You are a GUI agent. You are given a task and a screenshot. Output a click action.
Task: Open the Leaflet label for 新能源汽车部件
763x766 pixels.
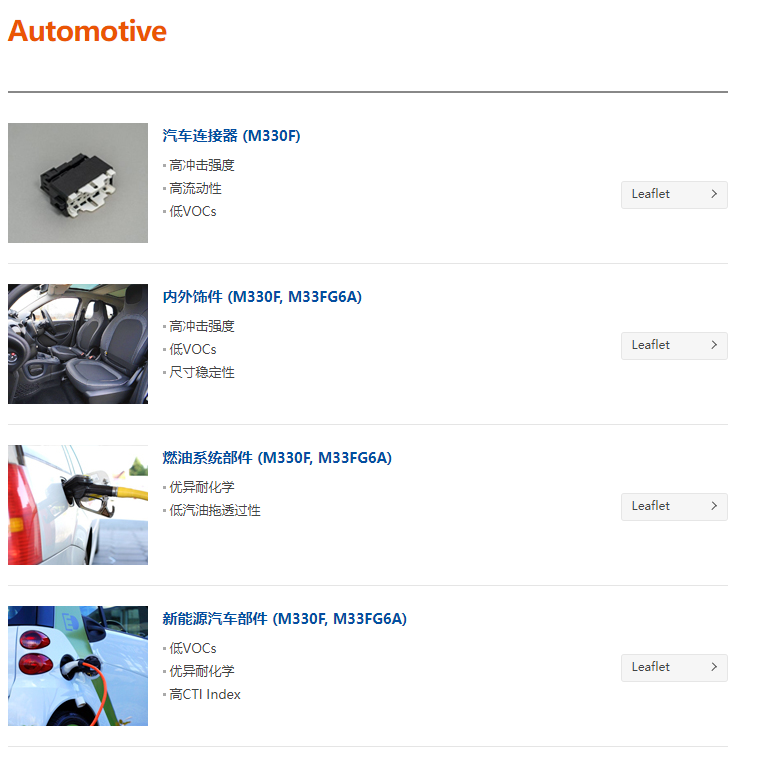pyautogui.click(x=650, y=667)
